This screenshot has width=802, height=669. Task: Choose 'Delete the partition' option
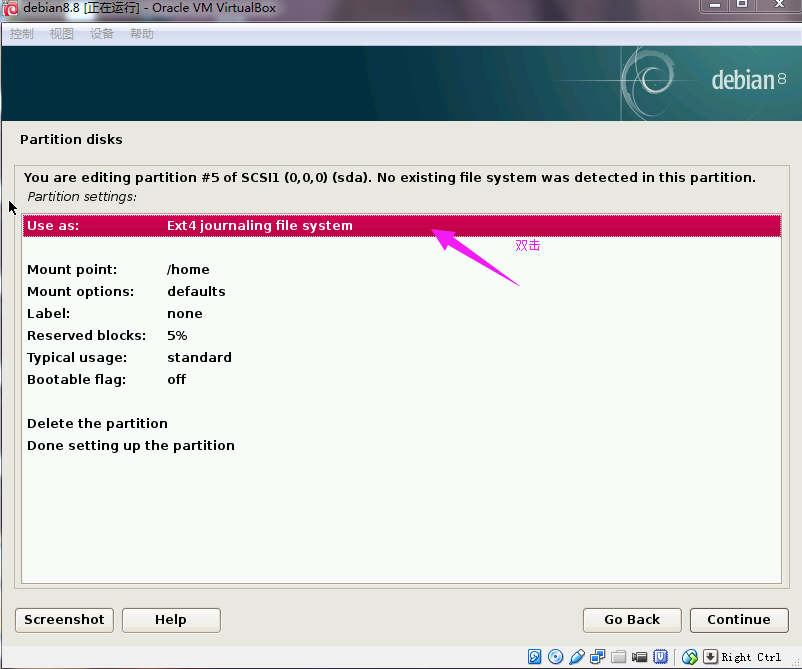coord(97,423)
